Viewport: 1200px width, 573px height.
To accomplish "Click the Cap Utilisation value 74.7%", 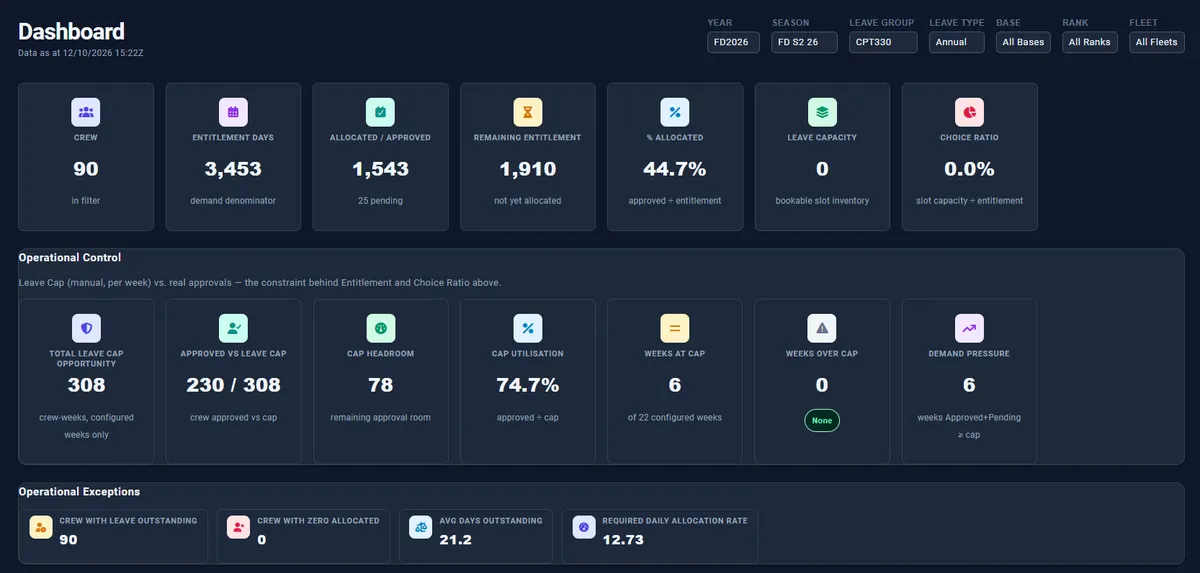I will pos(528,385).
